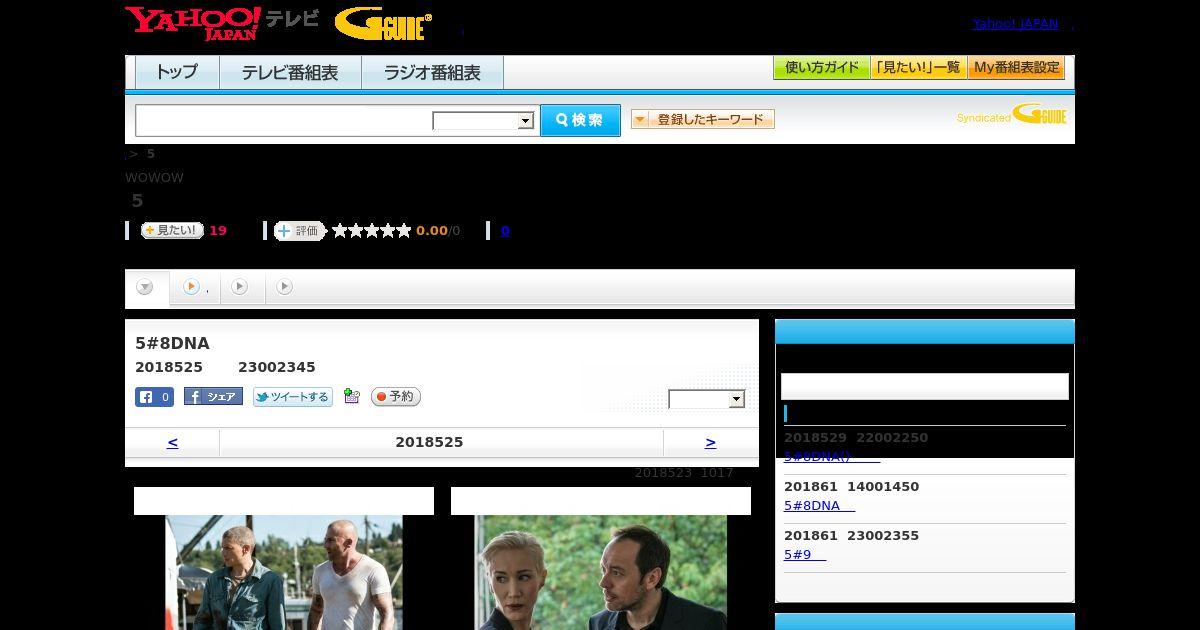Viewport: 1200px width, 630px height.
Task: Open the 5#8DNA link for 201861 14001450
Action: click(819, 506)
